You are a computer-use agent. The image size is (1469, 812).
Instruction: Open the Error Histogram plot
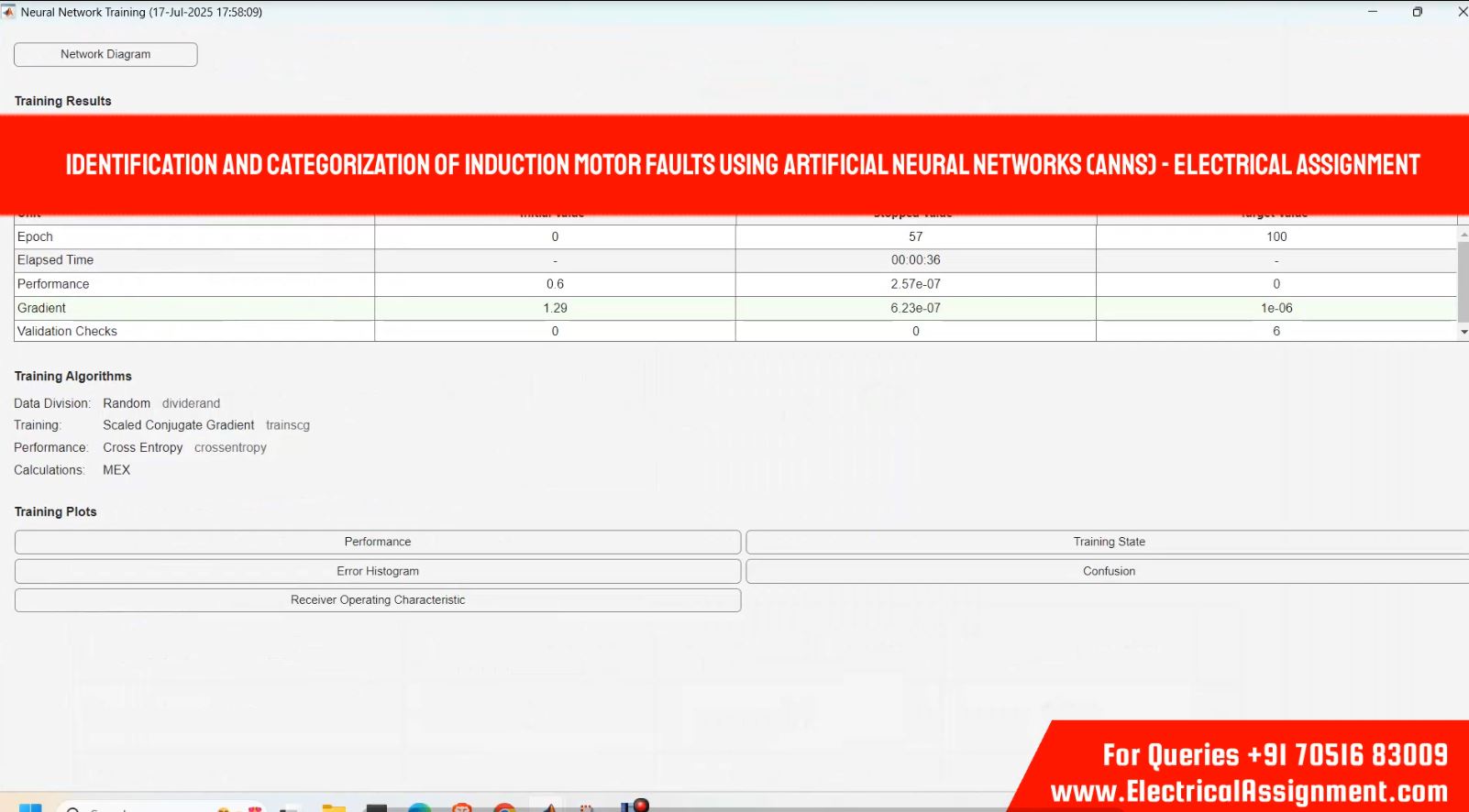pyautogui.click(x=377, y=571)
